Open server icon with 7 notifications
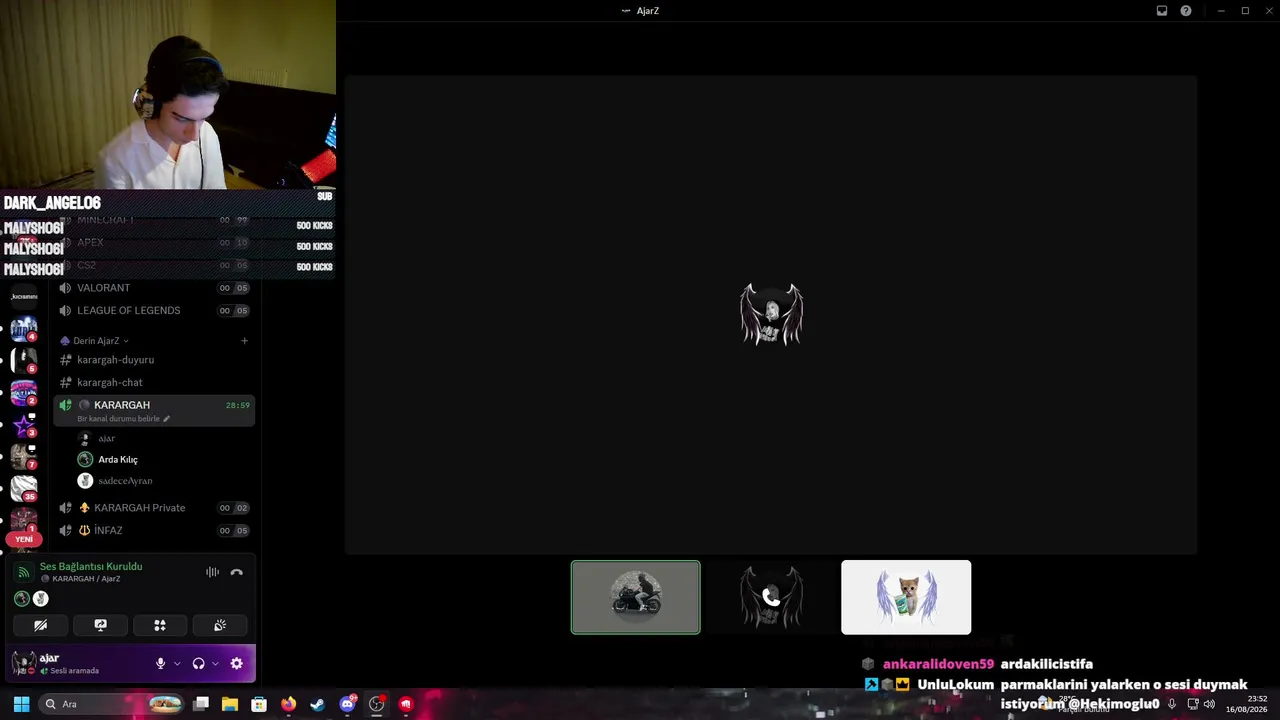 [x=24, y=457]
